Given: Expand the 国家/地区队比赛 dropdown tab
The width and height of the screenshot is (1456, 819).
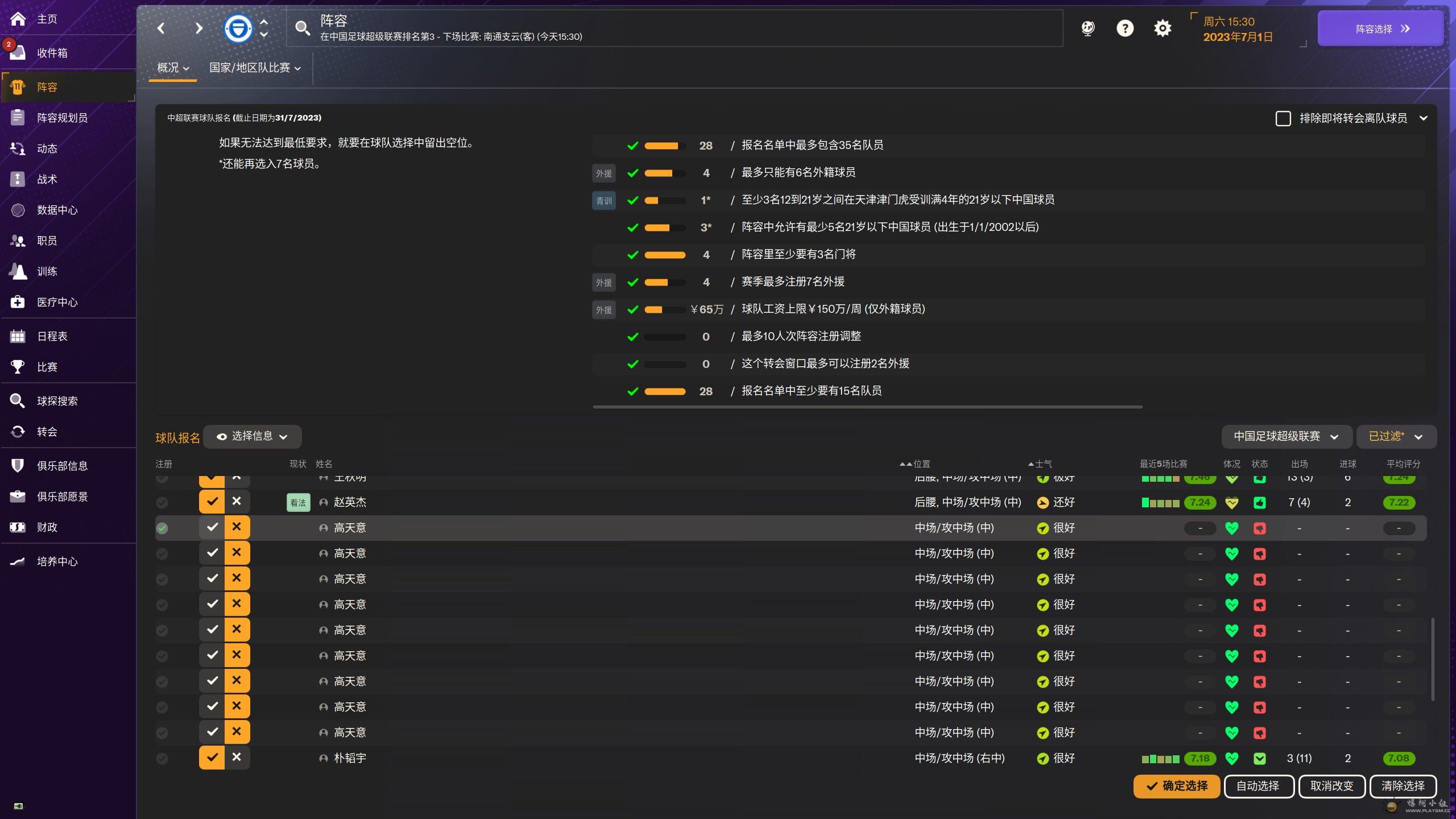Looking at the screenshot, I should 255,68.
